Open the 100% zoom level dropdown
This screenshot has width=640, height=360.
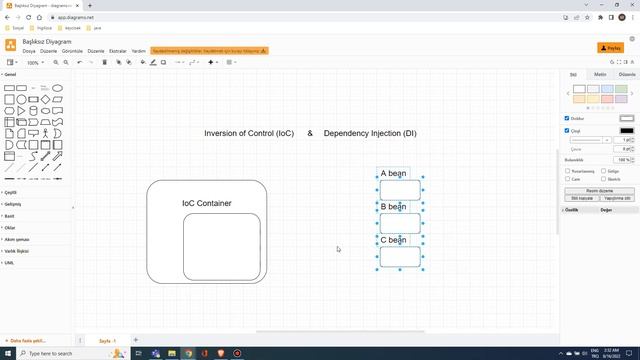click(36, 63)
